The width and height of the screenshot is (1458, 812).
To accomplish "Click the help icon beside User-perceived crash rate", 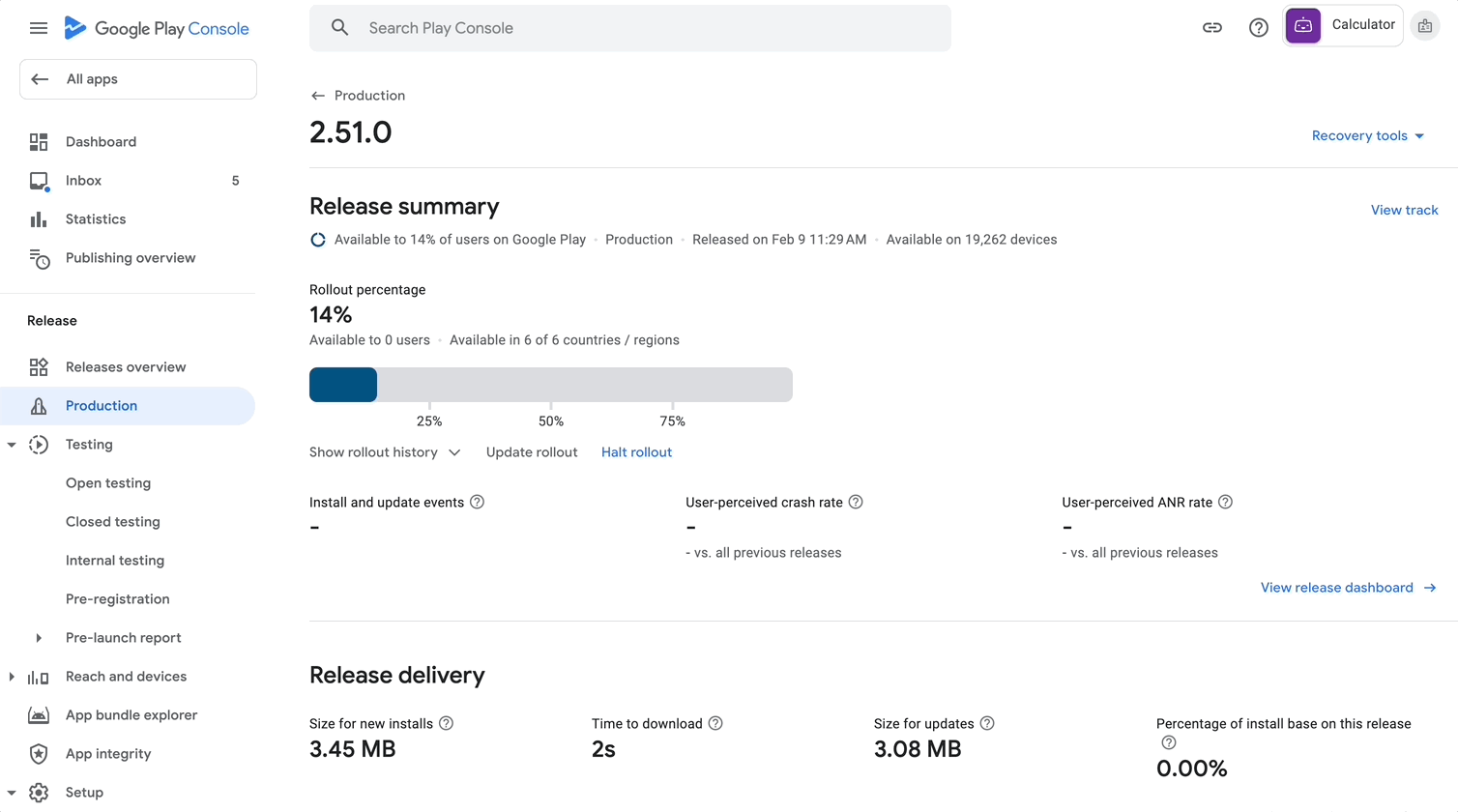I will click(x=856, y=502).
